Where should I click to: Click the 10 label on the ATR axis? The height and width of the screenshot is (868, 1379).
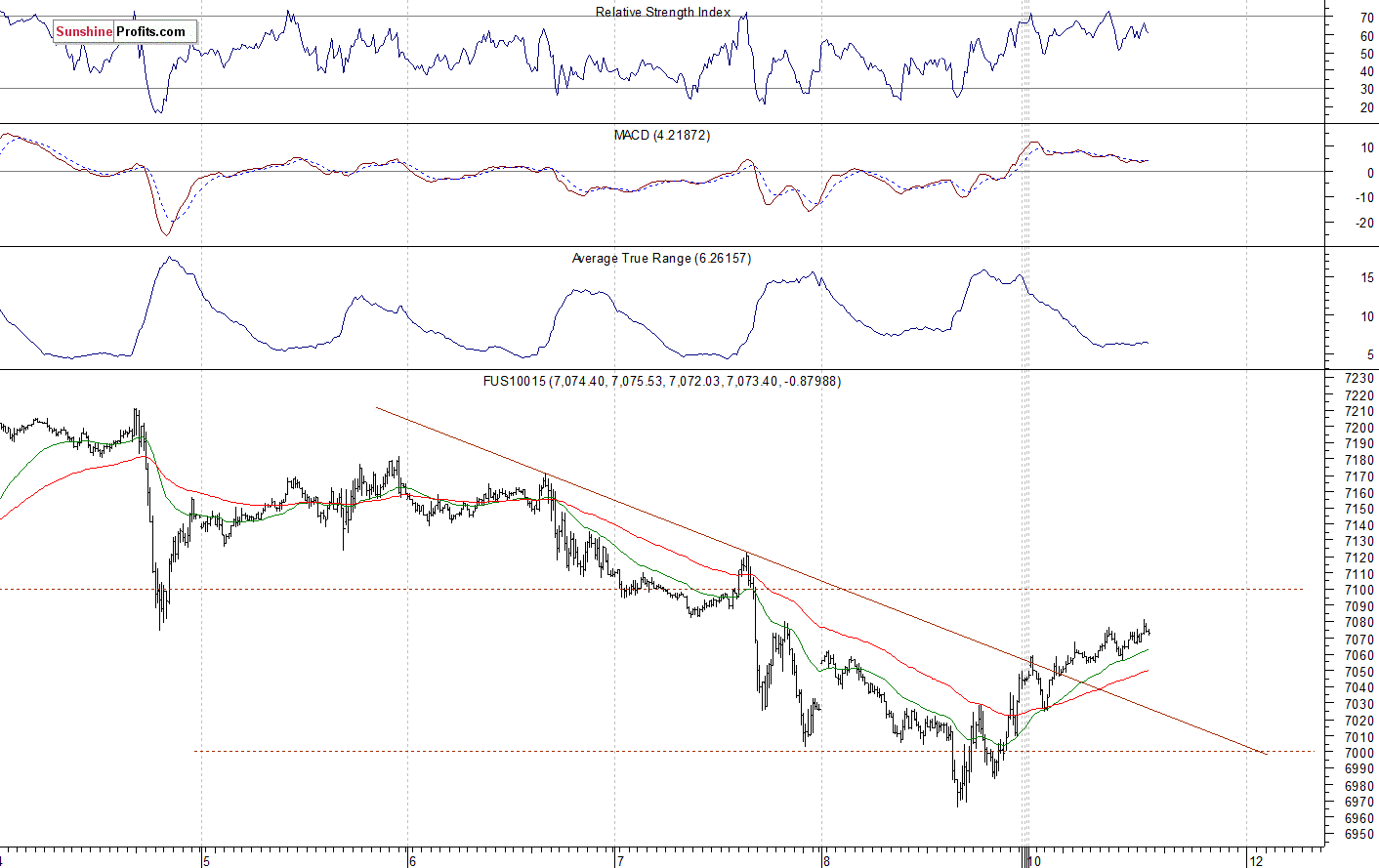point(1366,317)
